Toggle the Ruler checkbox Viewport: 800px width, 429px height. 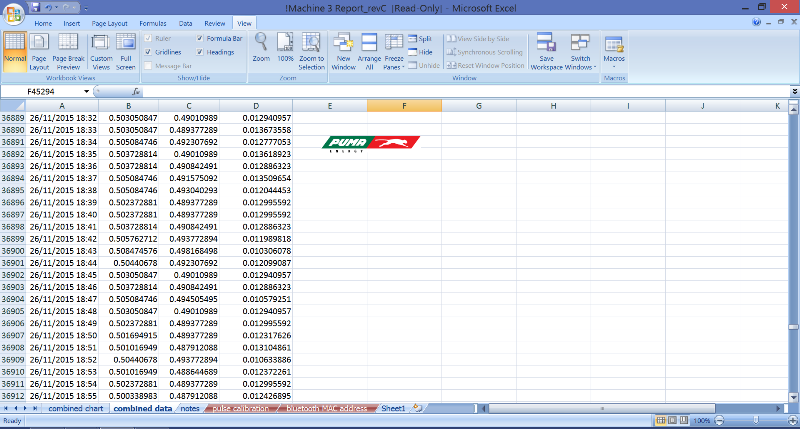coord(148,38)
